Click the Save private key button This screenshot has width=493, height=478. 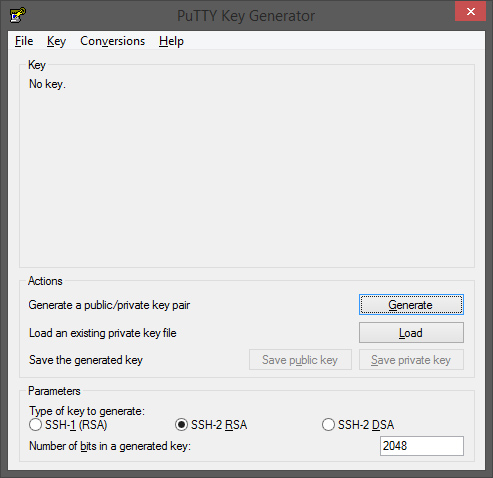coord(411,360)
